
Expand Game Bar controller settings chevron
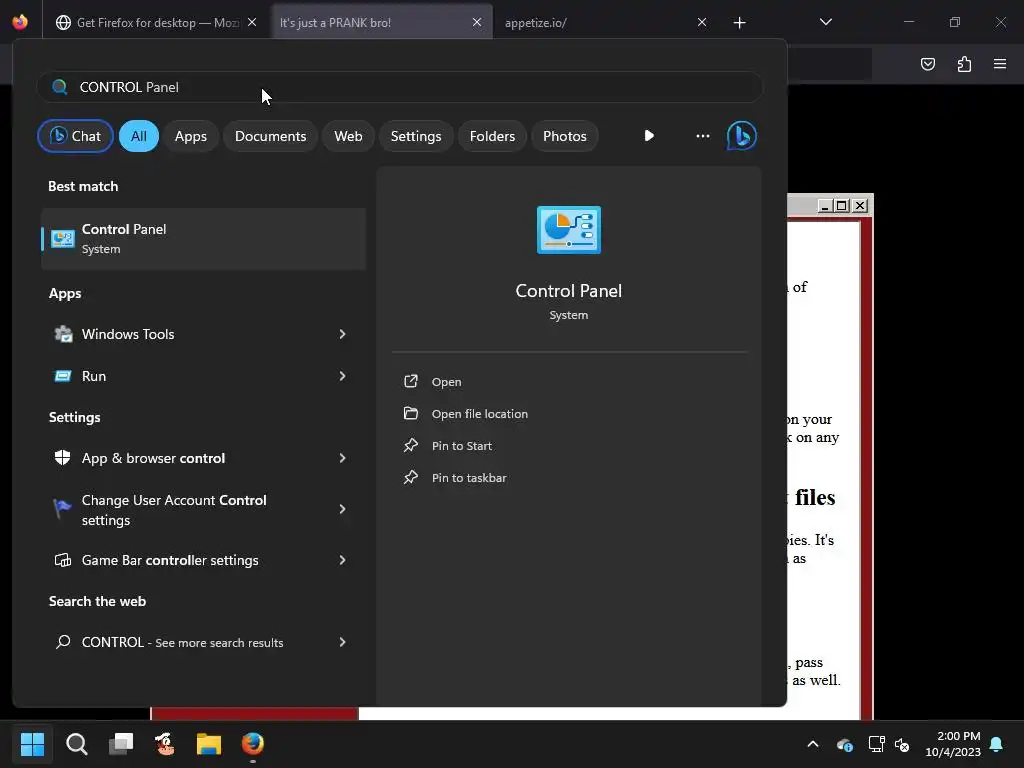point(342,560)
